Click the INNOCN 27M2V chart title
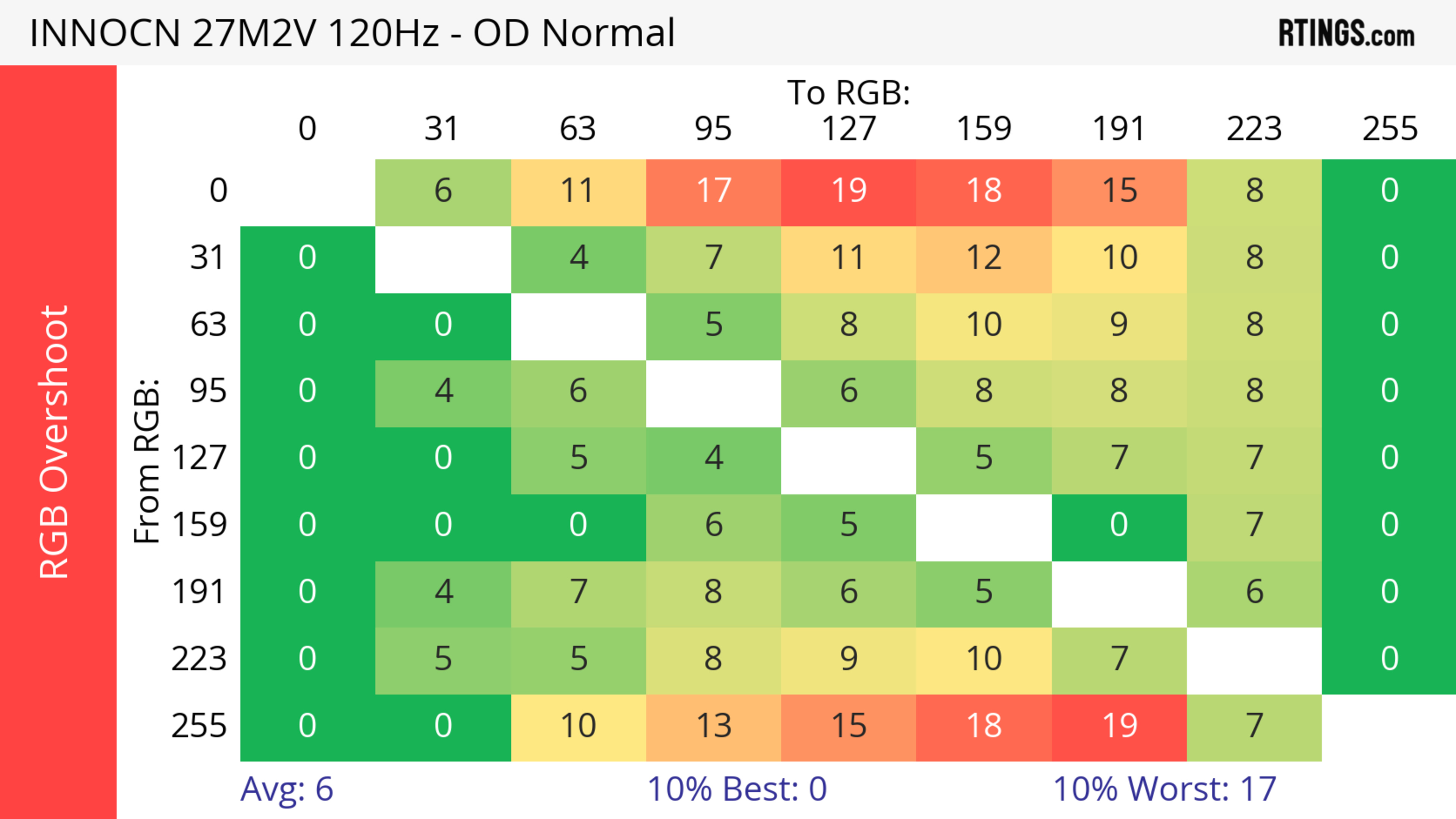This screenshot has height=819, width=1456. [x=352, y=33]
